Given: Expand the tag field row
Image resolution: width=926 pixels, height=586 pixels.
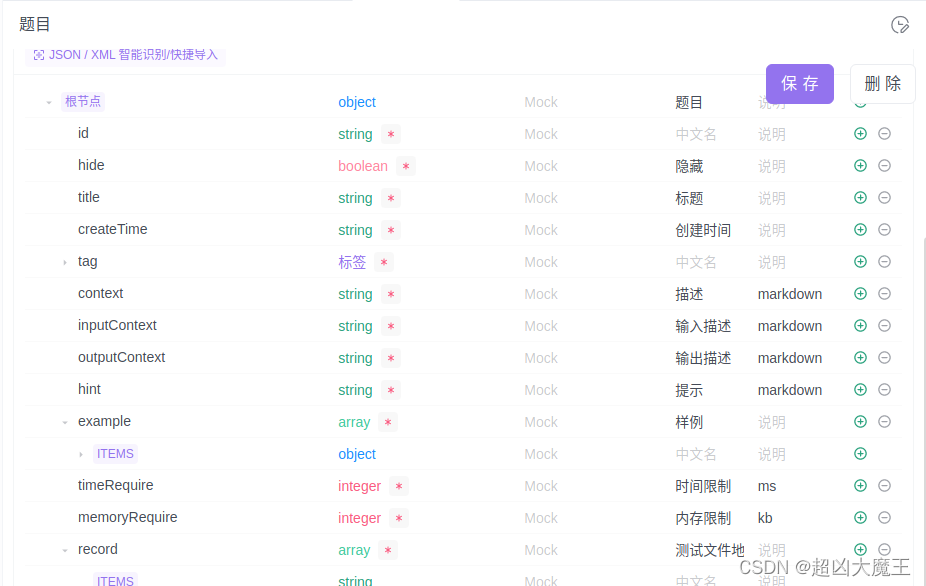Looking at the screenshot, I should (x=65, y=262).
